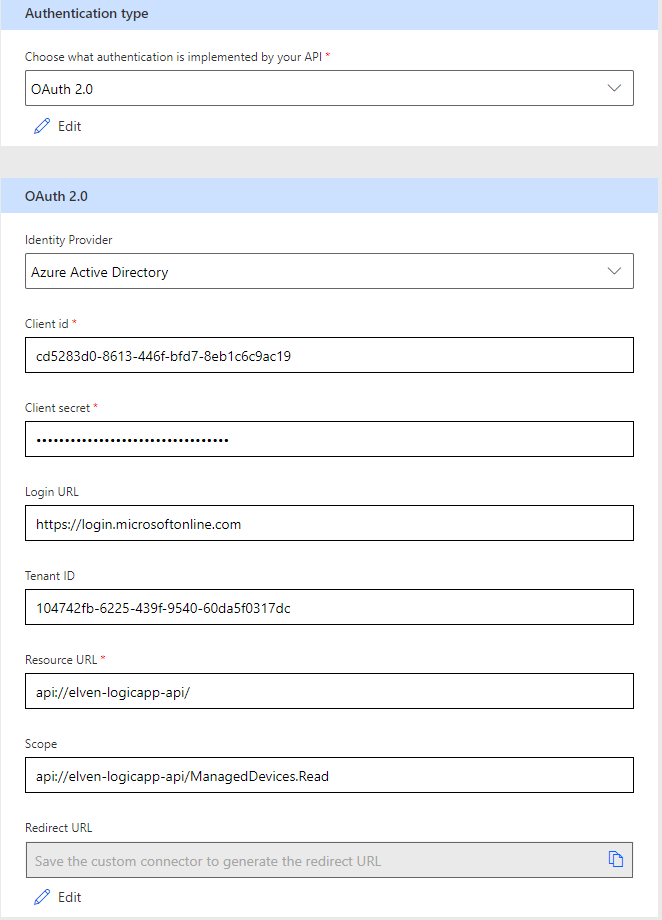Click the Scope input field

(329, 775)
